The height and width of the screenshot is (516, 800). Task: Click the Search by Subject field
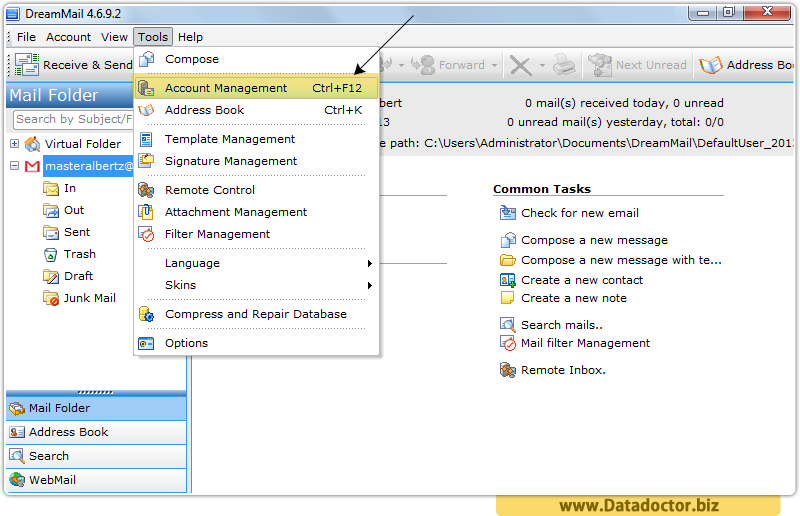(x=73, y=119)
